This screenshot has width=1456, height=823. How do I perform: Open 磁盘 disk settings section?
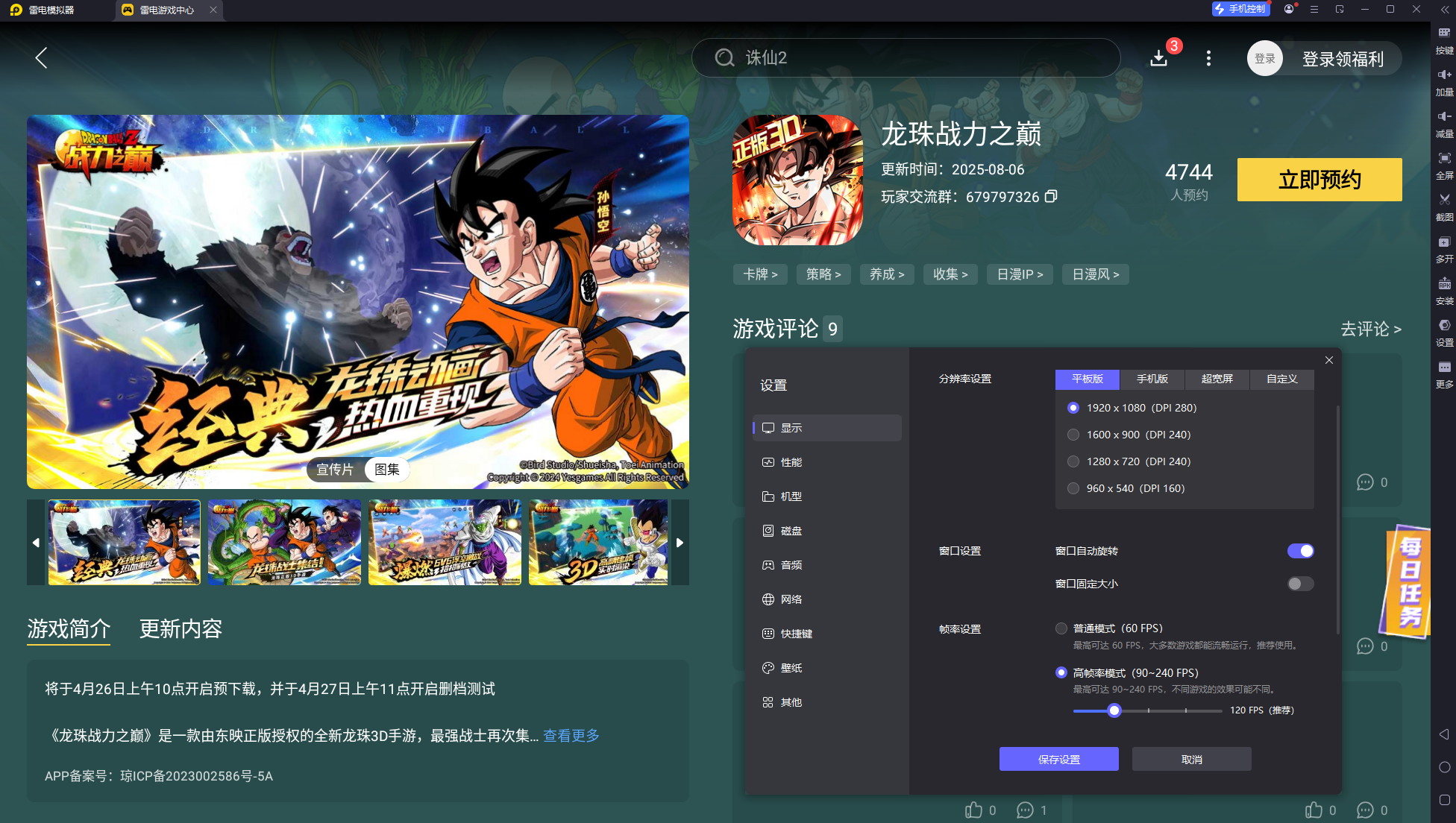click(x=827, y=531)
